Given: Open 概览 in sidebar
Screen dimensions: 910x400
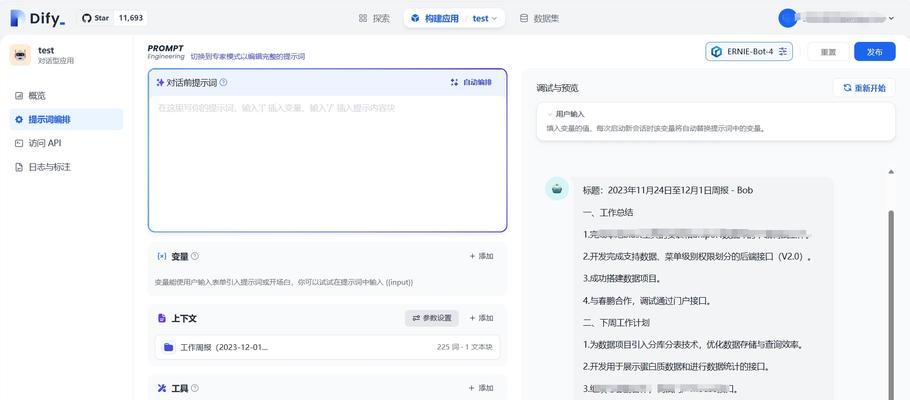Looking at the screenshot, I should (66, 96).
